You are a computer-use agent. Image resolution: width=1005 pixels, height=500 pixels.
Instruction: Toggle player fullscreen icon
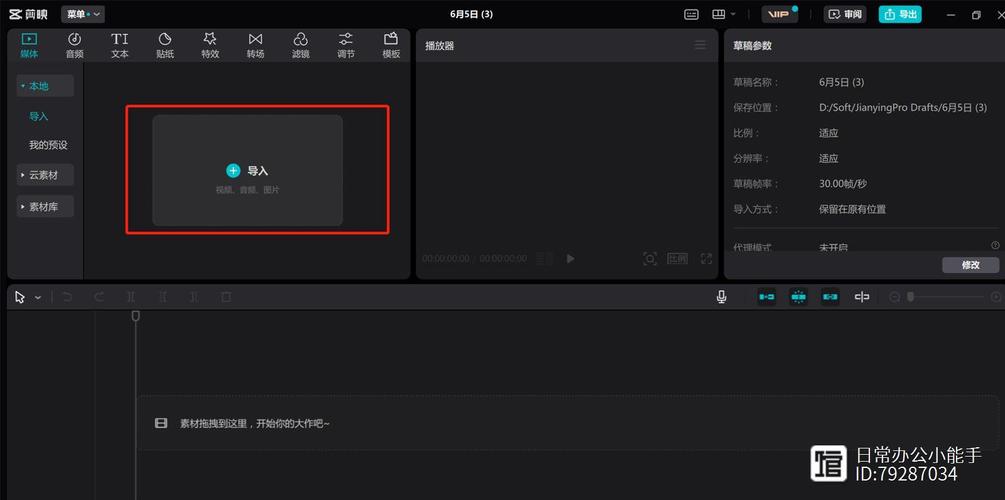[706, 258]
